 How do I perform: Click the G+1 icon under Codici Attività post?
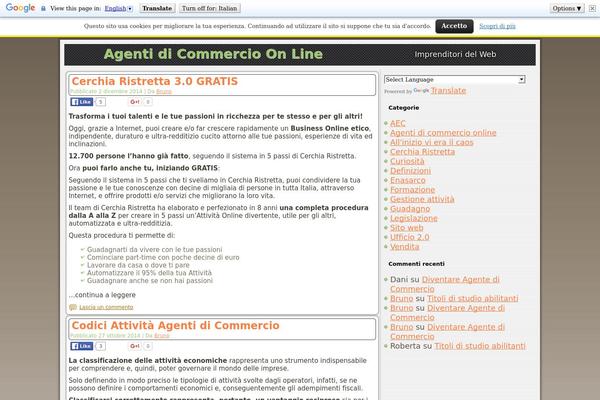(135, 346)
